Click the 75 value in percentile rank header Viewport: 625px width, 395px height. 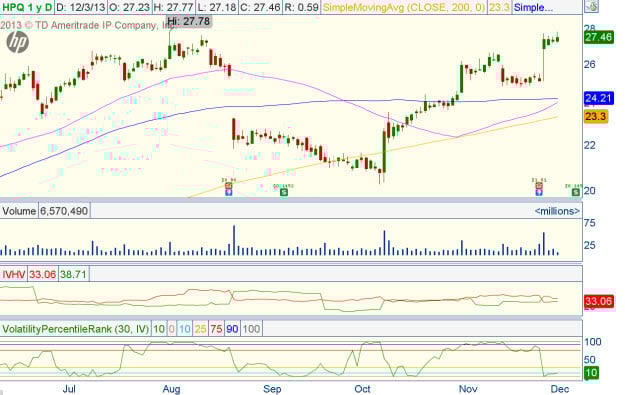[216, 329]
